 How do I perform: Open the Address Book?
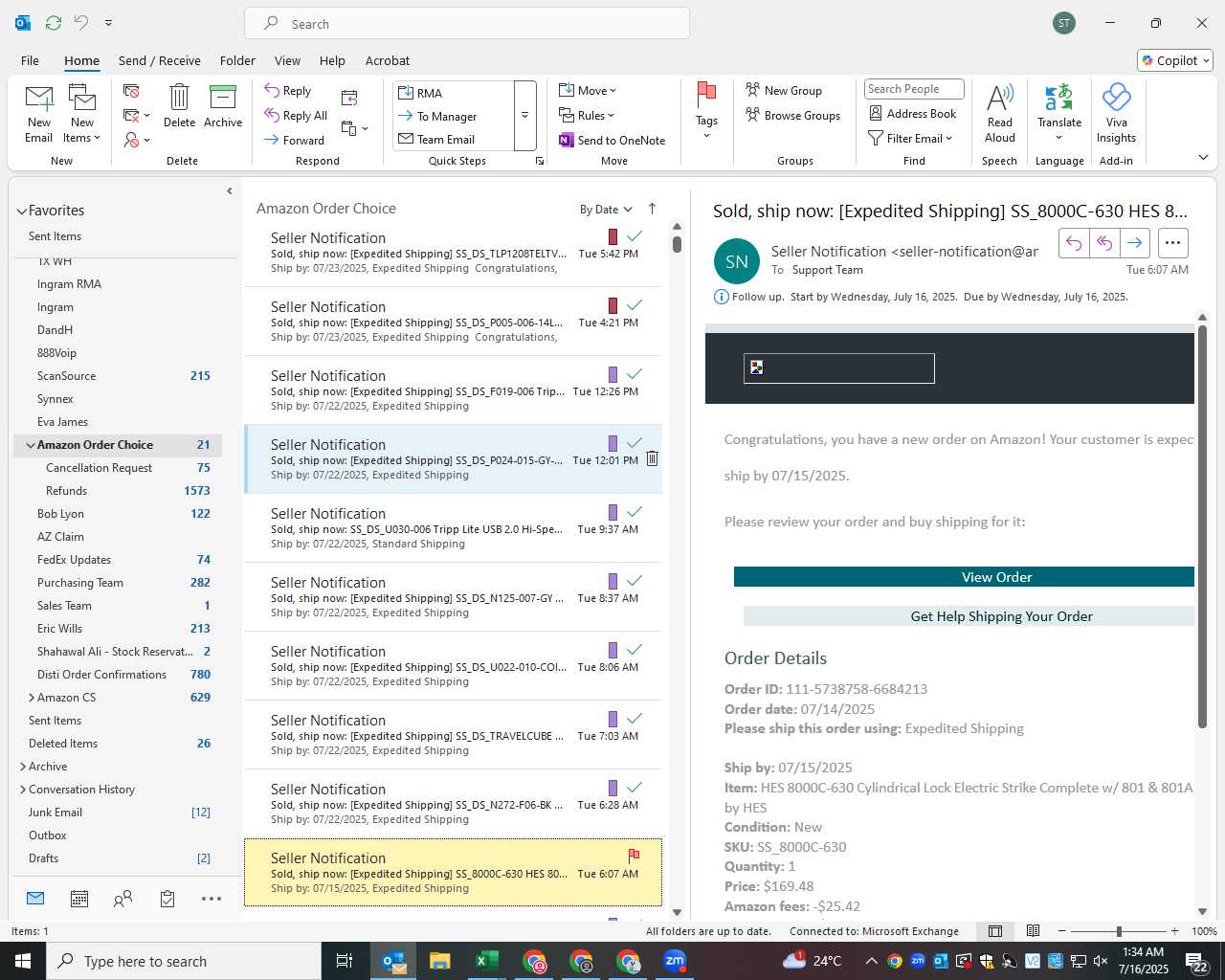(913, 114)
